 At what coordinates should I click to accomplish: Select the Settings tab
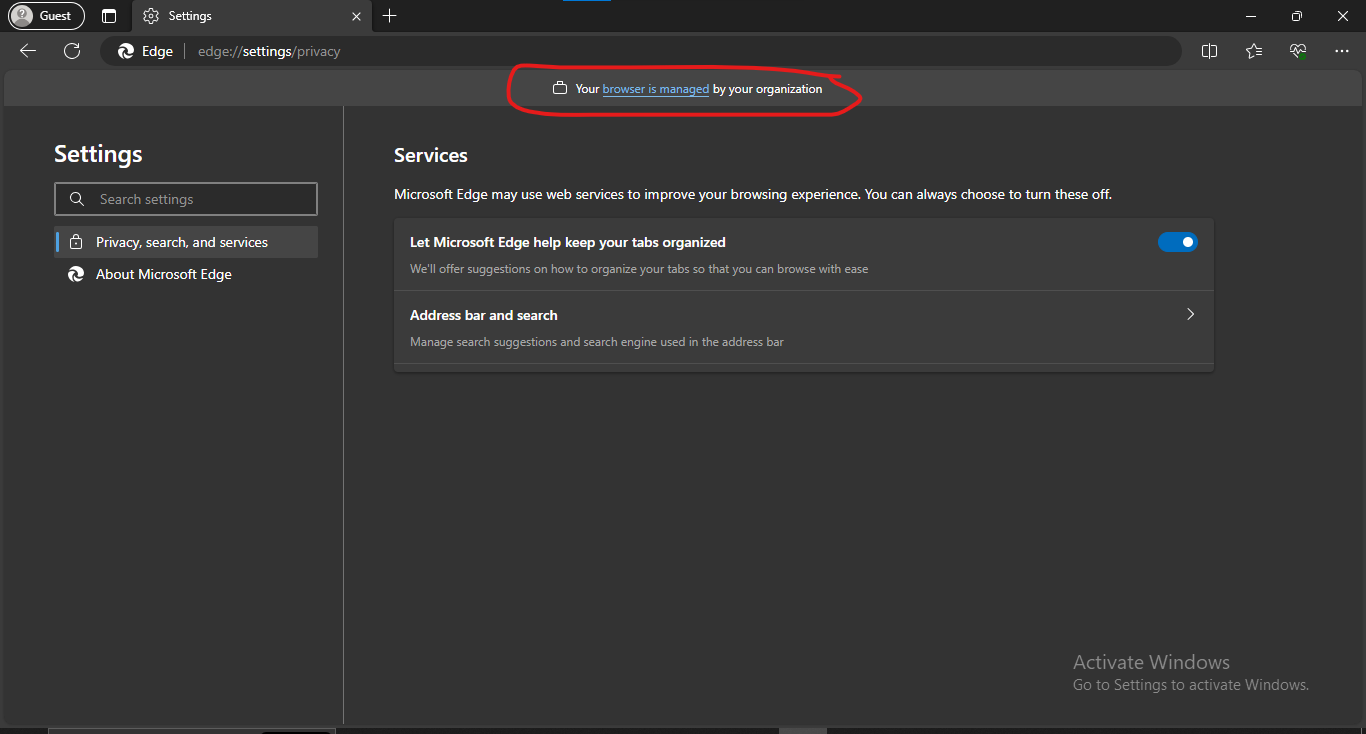(253, 16)
